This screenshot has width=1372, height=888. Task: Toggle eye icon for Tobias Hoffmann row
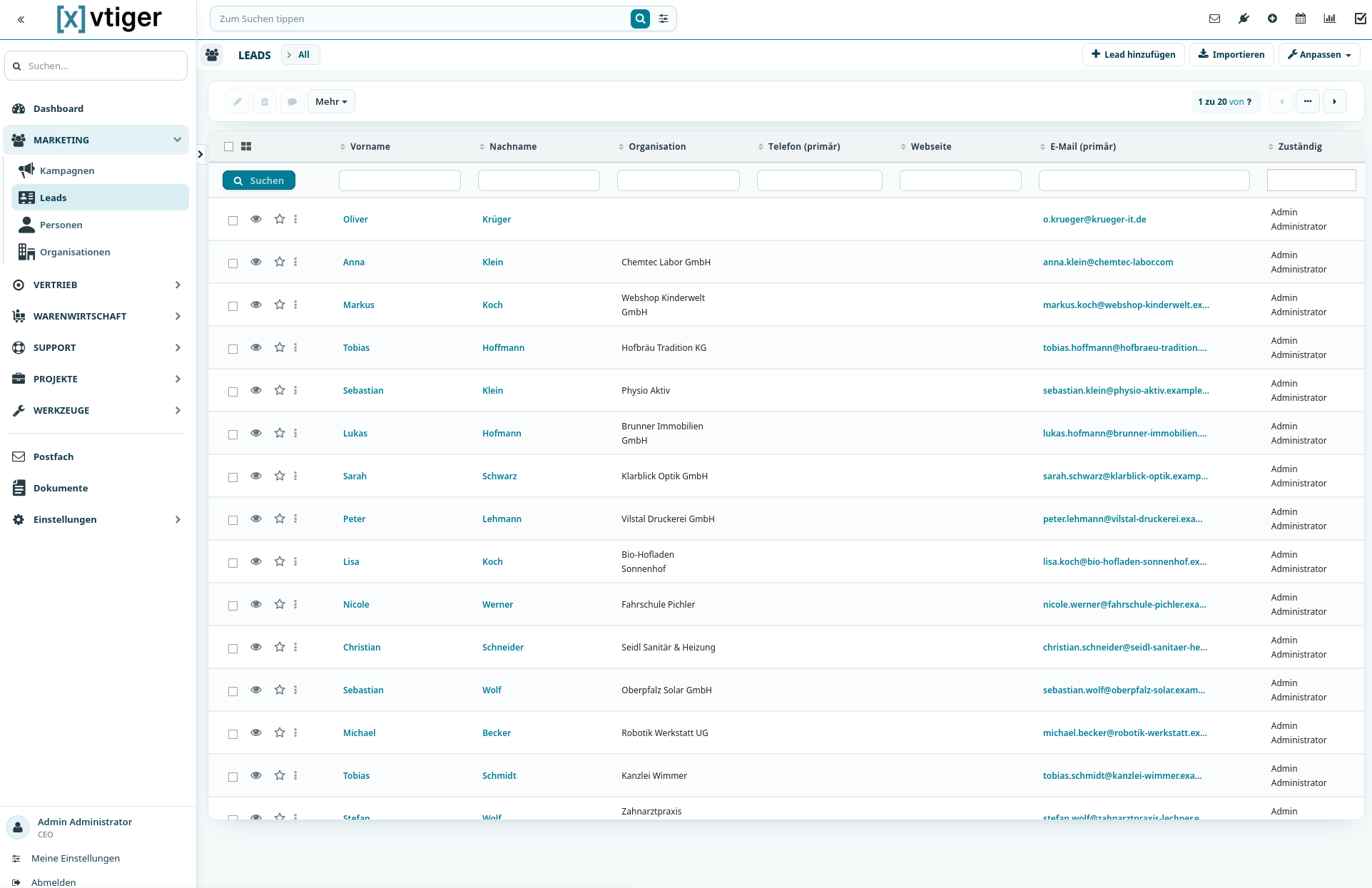tap(256, 347)
